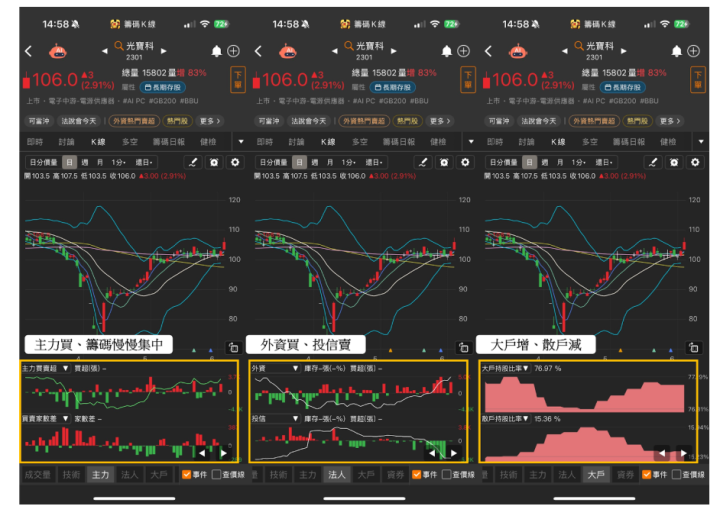Open the 1分 interval dropdown in 外資買 screen
The height and width of the screenshot is (519, 720).
pyautogui.click(x=348, y=162)
